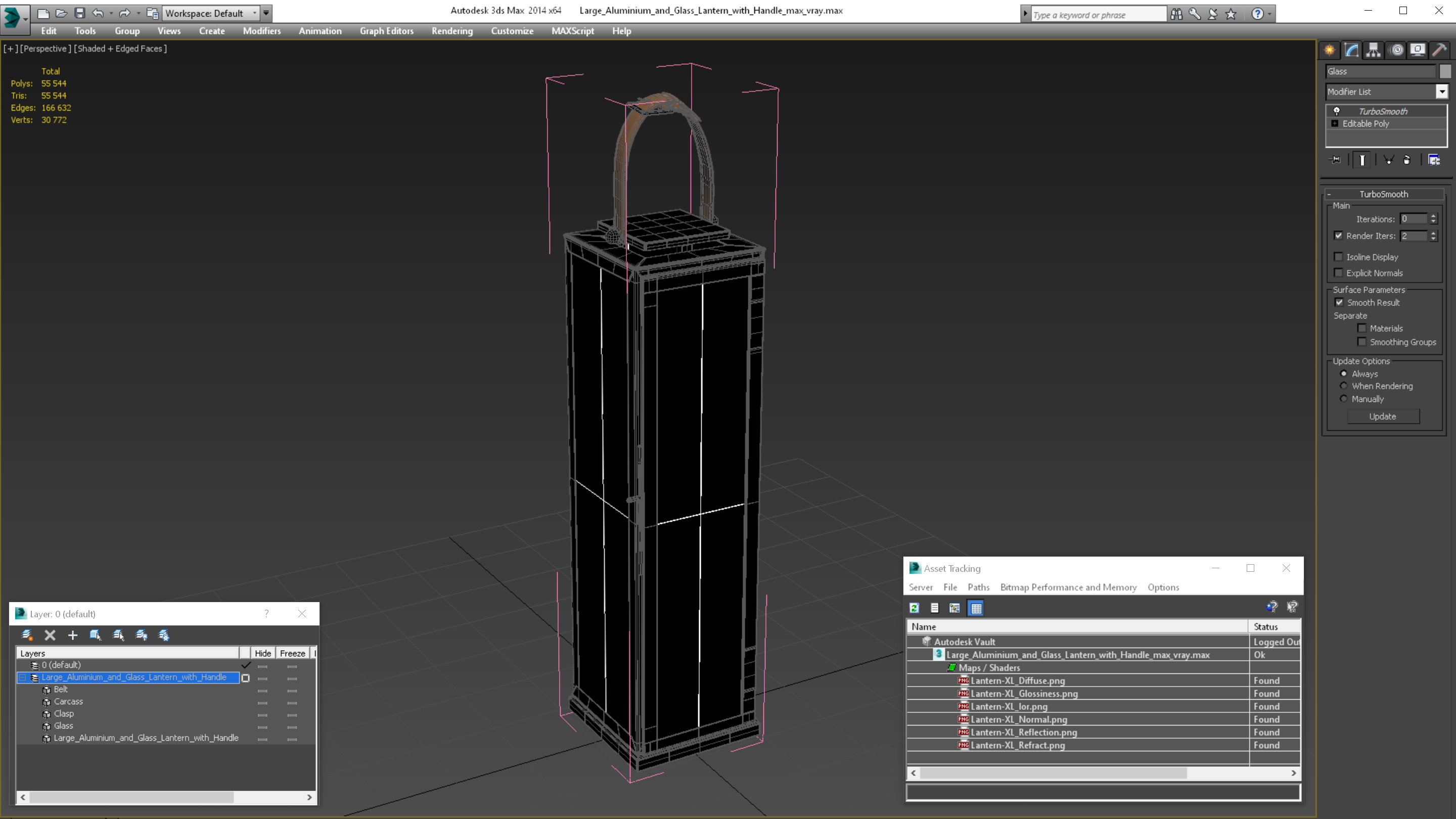Click Create New Layer icon in Layer dialog
The image size is (1456, 819).
point(27,635)
